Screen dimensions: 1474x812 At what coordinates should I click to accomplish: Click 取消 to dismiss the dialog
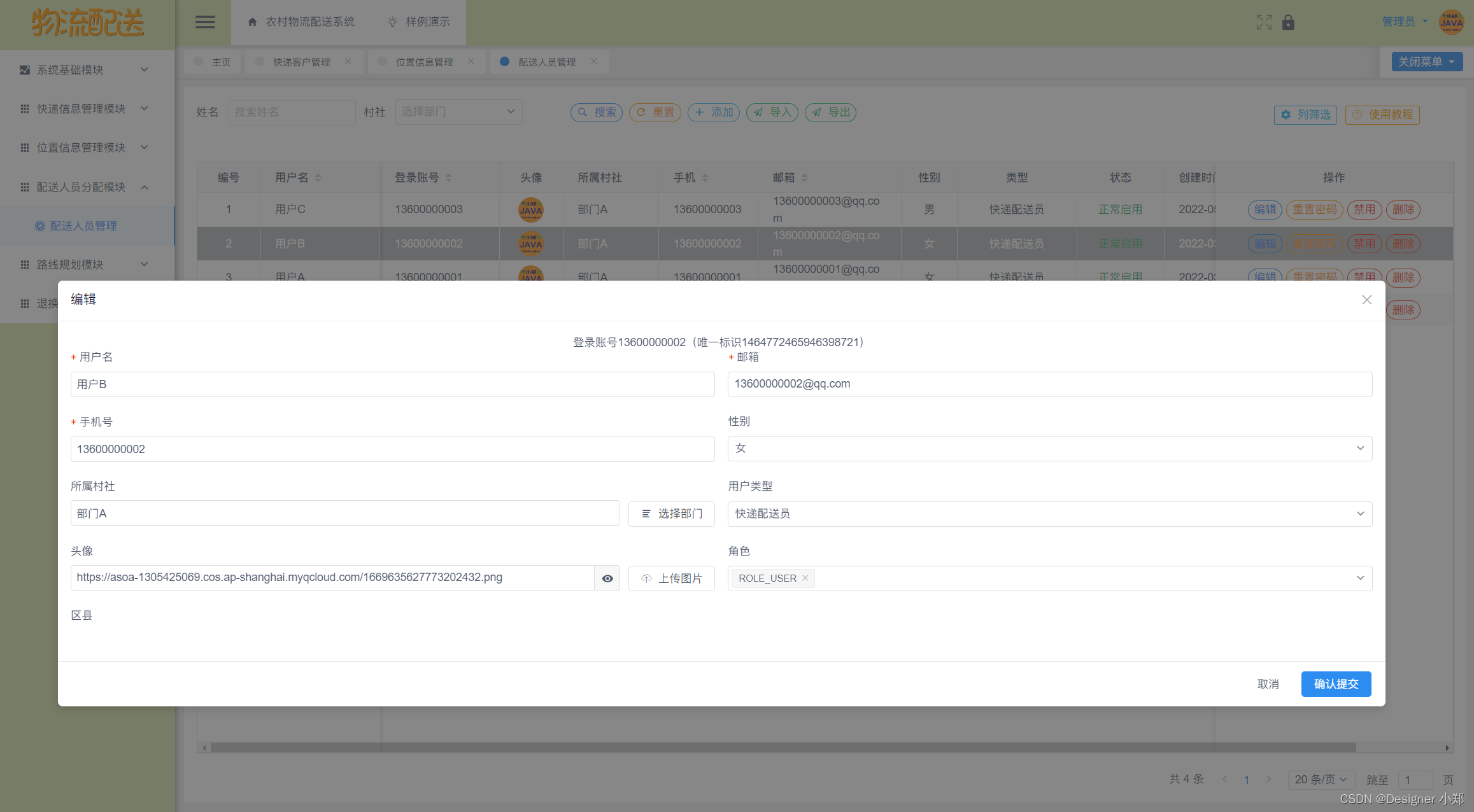click(x=1268, y=684)
